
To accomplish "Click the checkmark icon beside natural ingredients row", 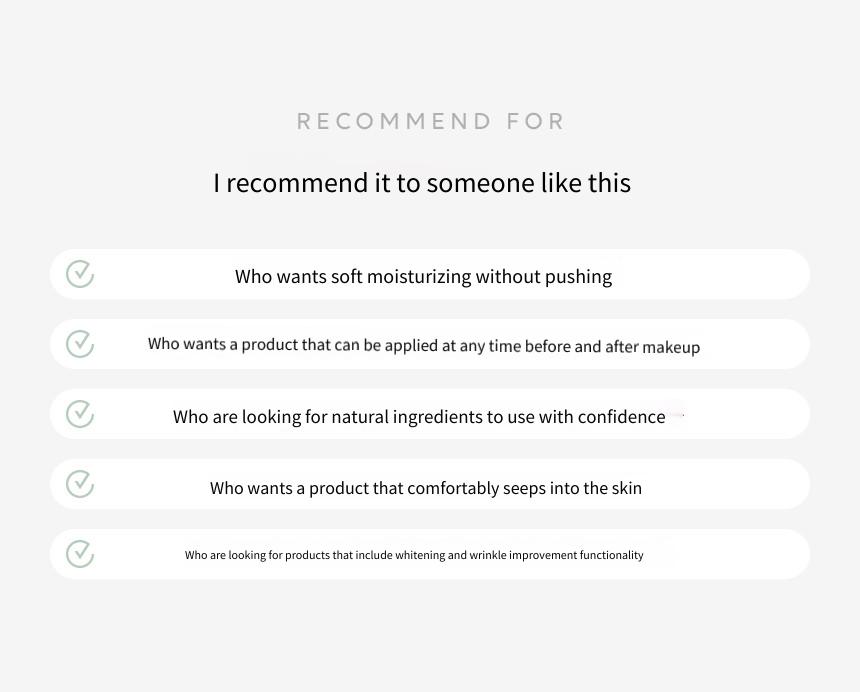I will pos(80,414).
